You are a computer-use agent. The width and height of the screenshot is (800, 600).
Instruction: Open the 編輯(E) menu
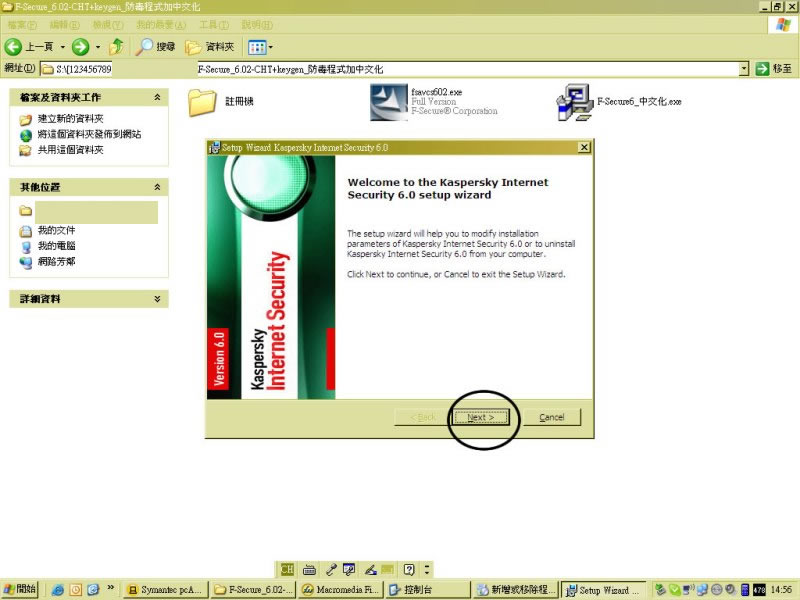[x=65, y=24]
